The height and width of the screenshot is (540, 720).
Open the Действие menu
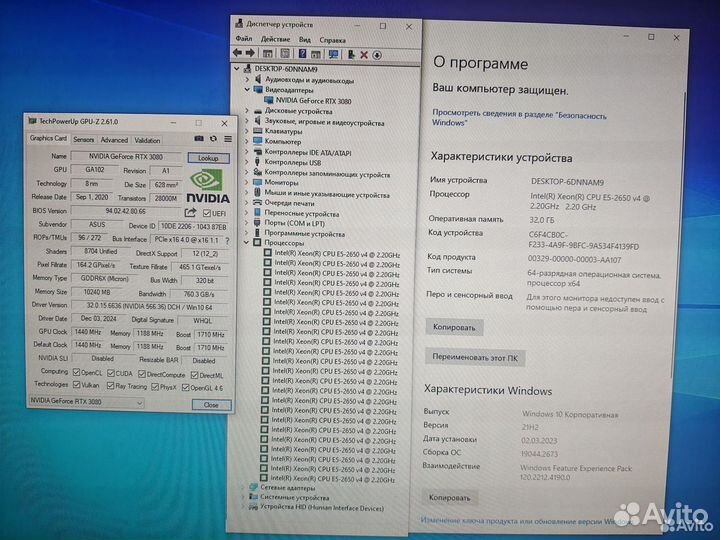point(276,39)
